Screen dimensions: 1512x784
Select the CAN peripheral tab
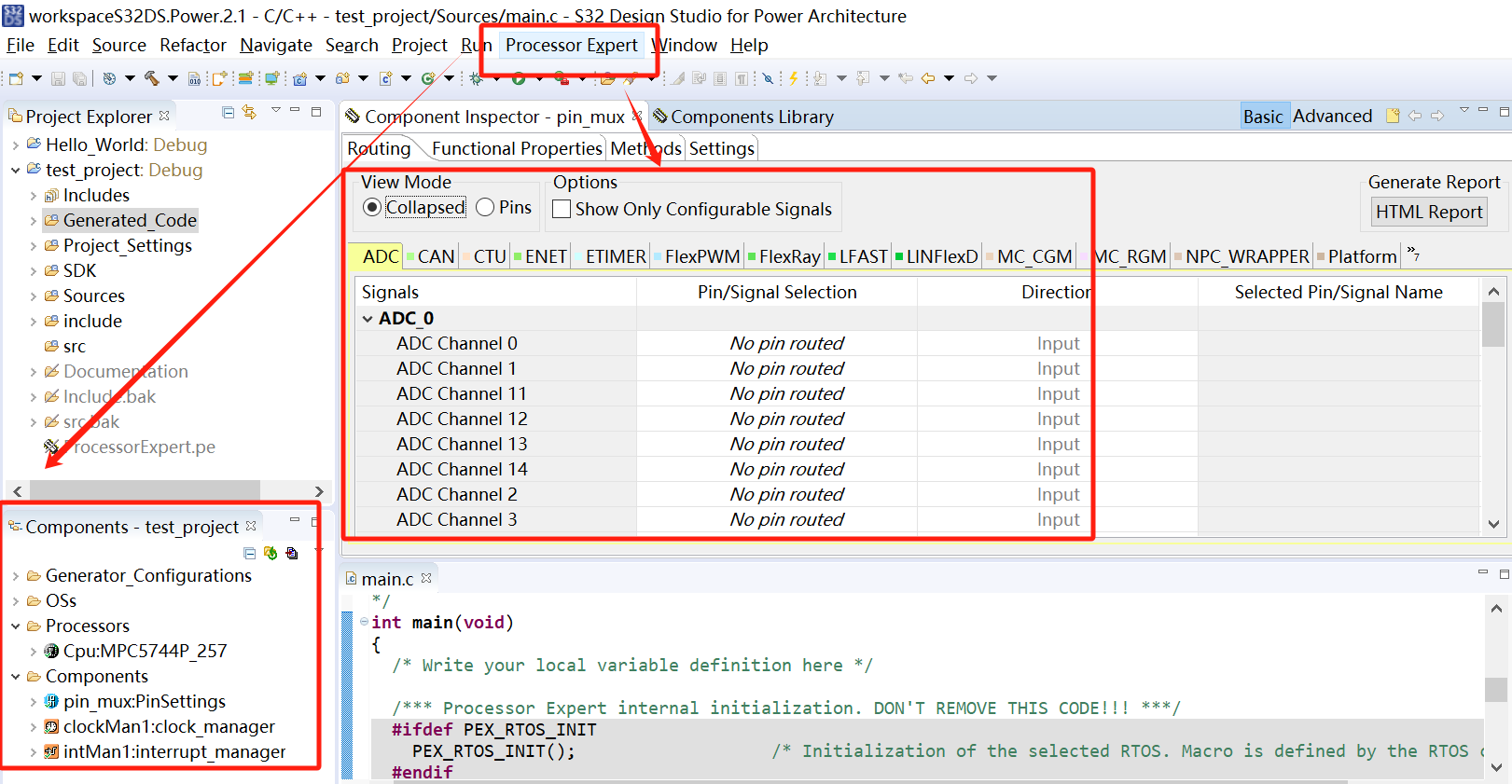[430, 256]
